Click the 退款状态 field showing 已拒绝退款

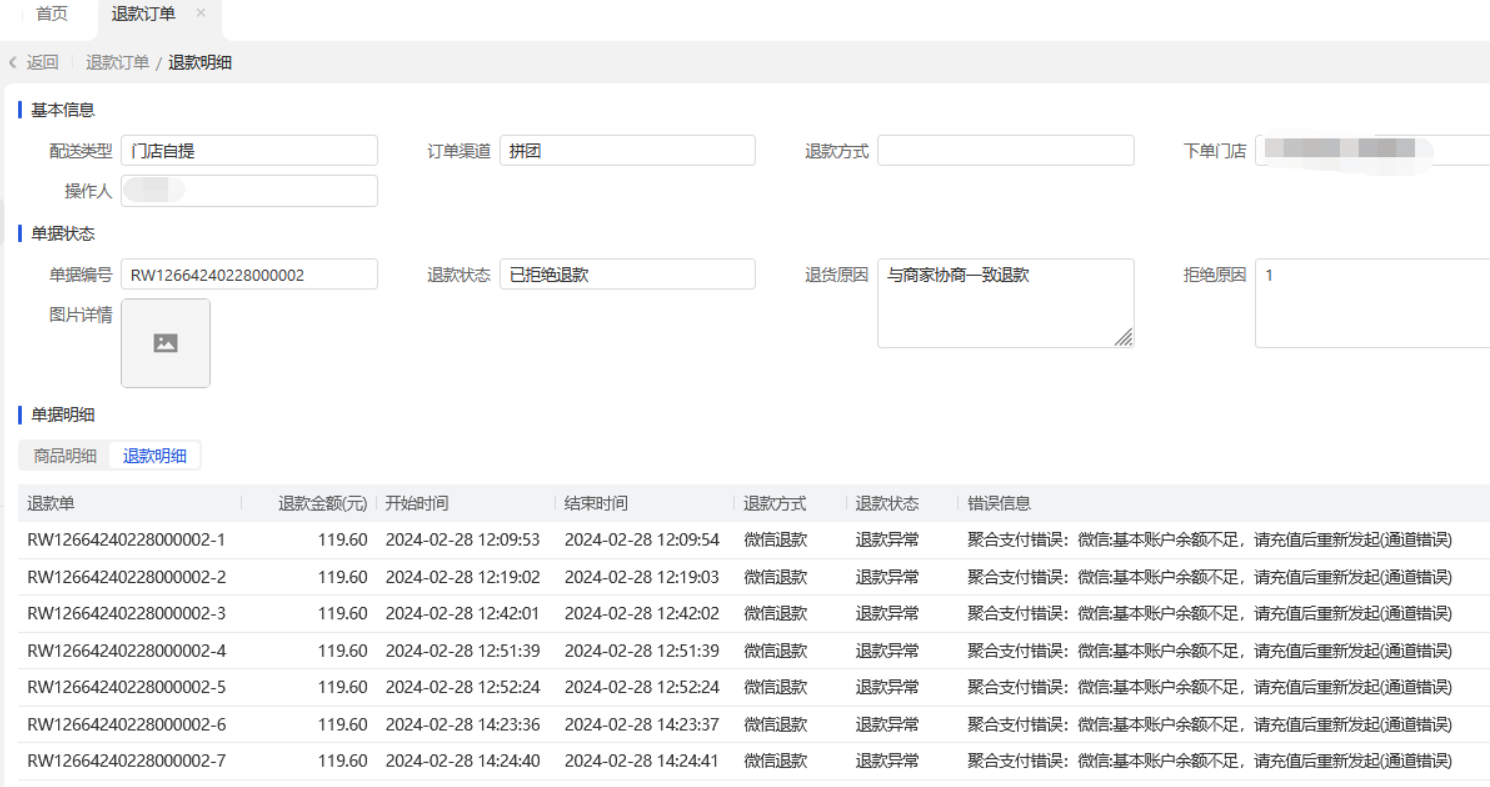click(627, 275)
